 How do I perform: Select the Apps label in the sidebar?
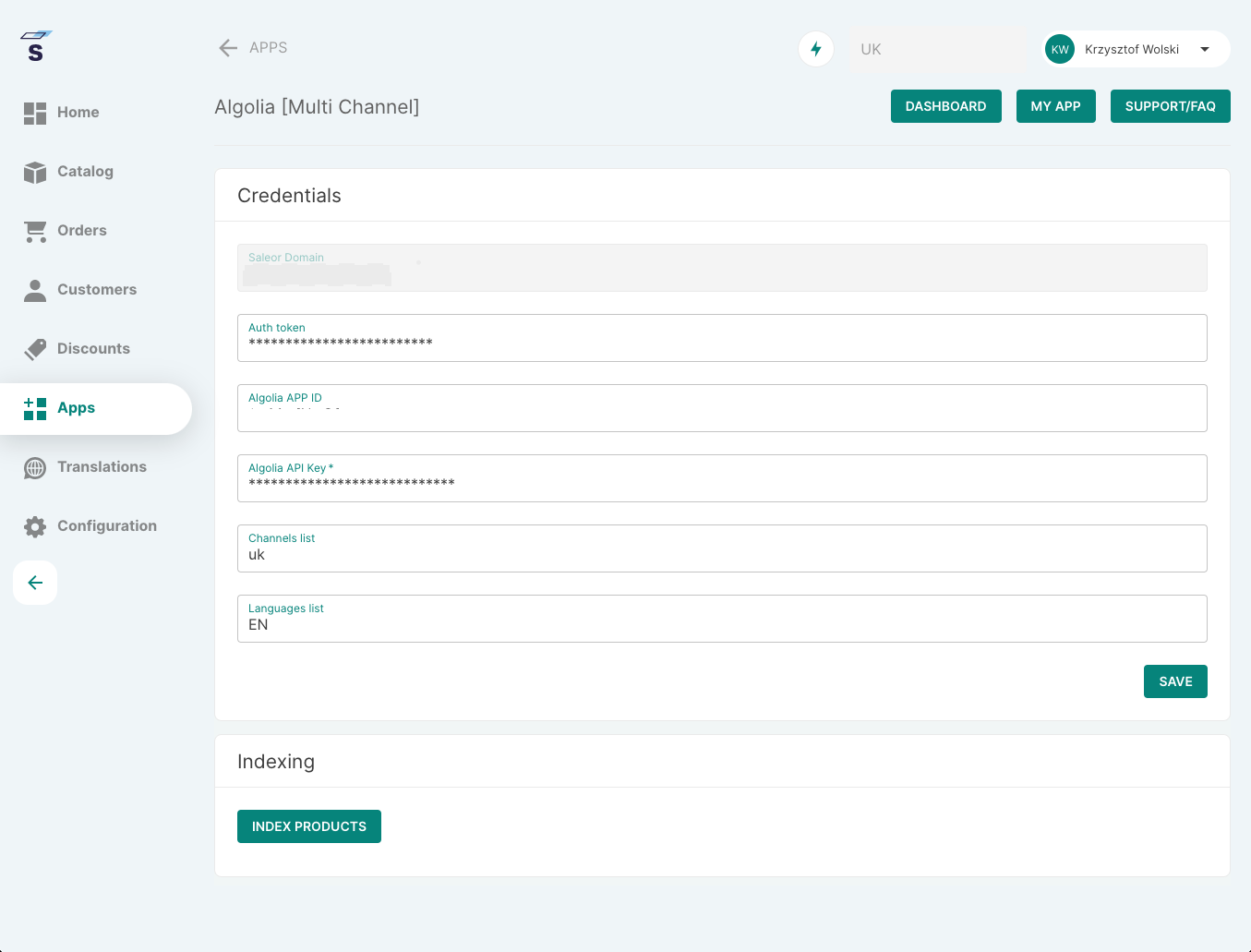coord(76,408)
